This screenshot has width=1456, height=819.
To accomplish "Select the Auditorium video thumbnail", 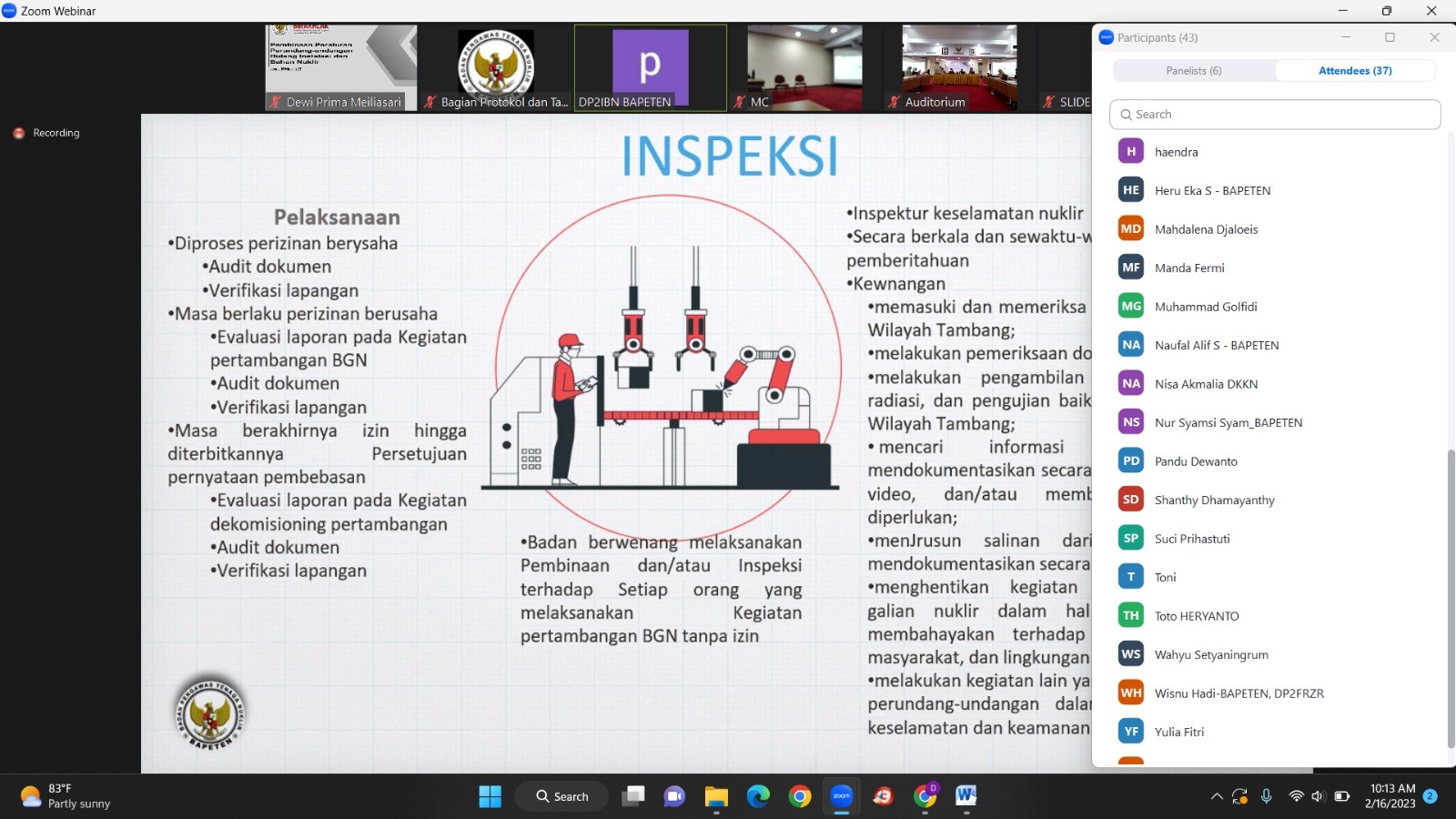I will [959, 68].
